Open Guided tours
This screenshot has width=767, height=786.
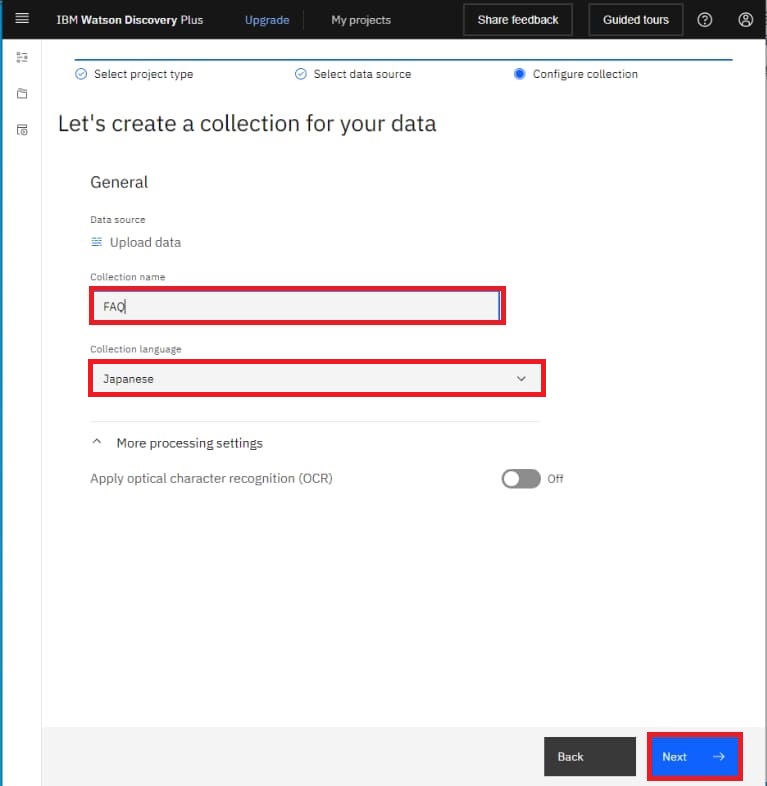click(636, 20)
